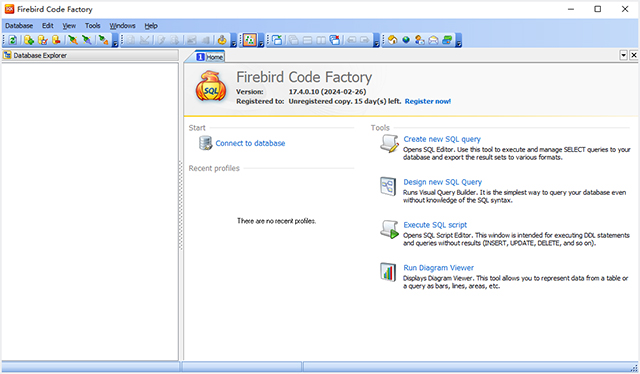Click the Create new database profile icon
The width and height of the screenshot is (640, 374).
29,40
